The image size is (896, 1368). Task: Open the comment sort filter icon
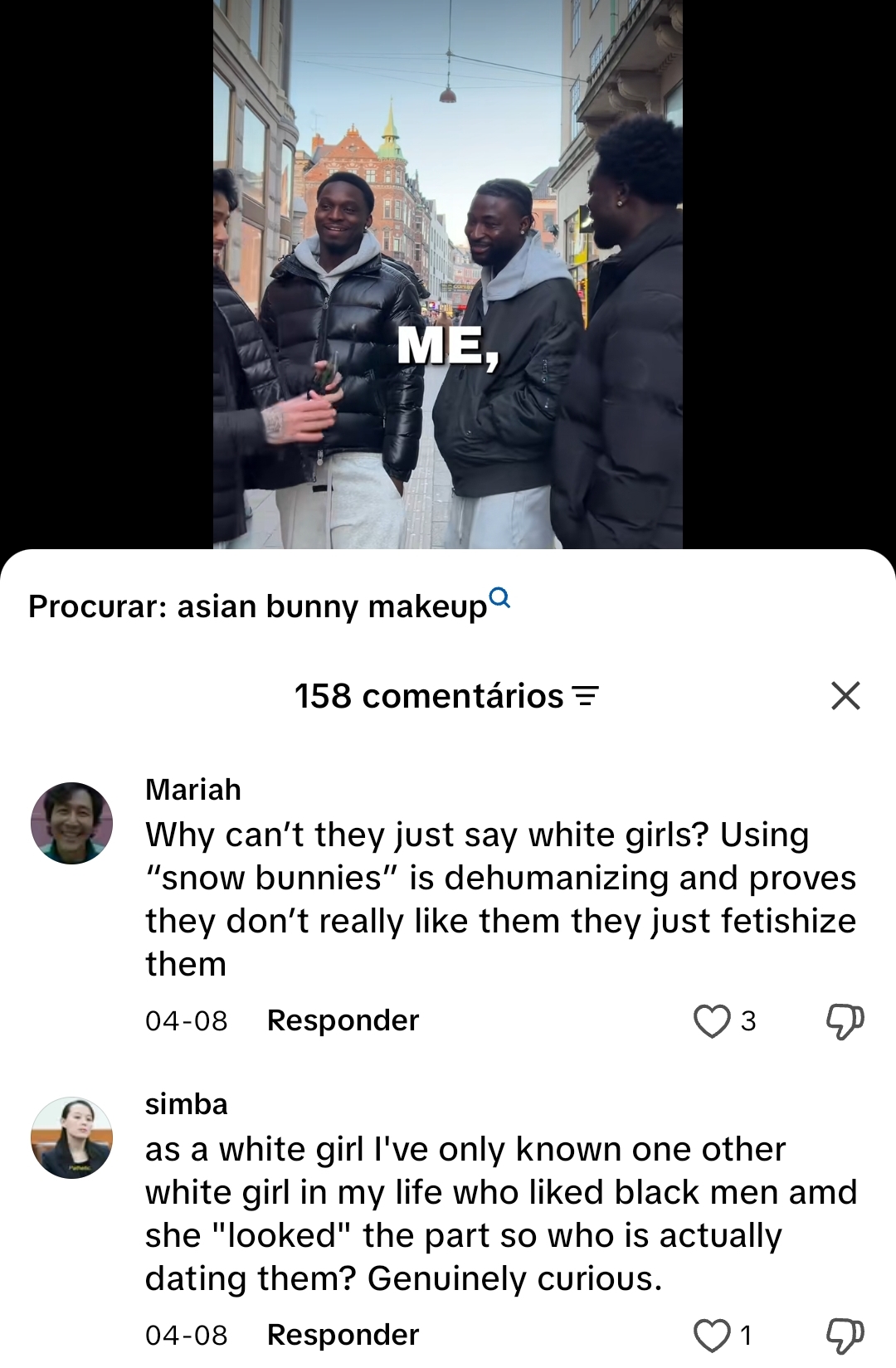[586, 696]
